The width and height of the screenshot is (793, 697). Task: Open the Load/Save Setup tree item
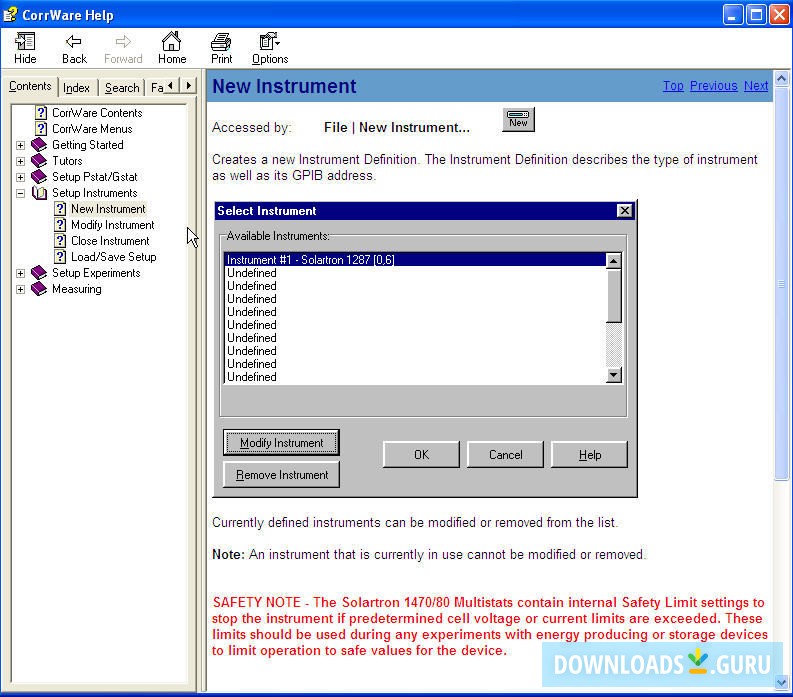point(113,257)
